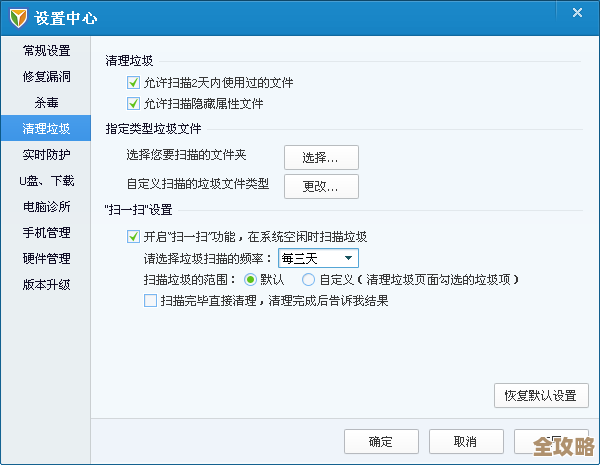The image size is (600, 465).
Task: Disable the 开启"扫一扫"功能 checkbox
Action: coord(134,237)
